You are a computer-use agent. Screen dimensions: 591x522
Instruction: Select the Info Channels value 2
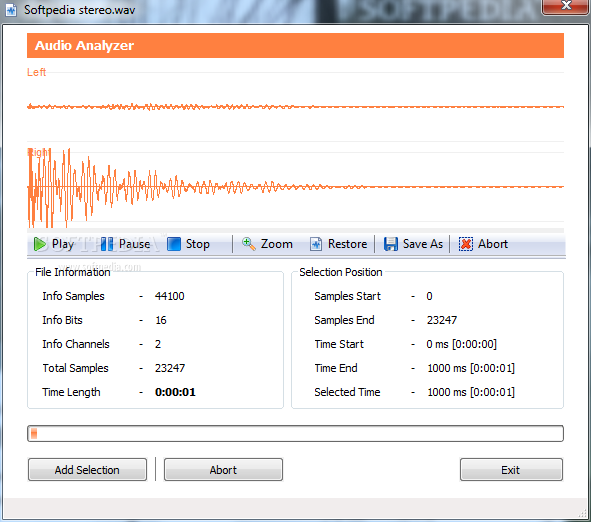tap(158, 344)
